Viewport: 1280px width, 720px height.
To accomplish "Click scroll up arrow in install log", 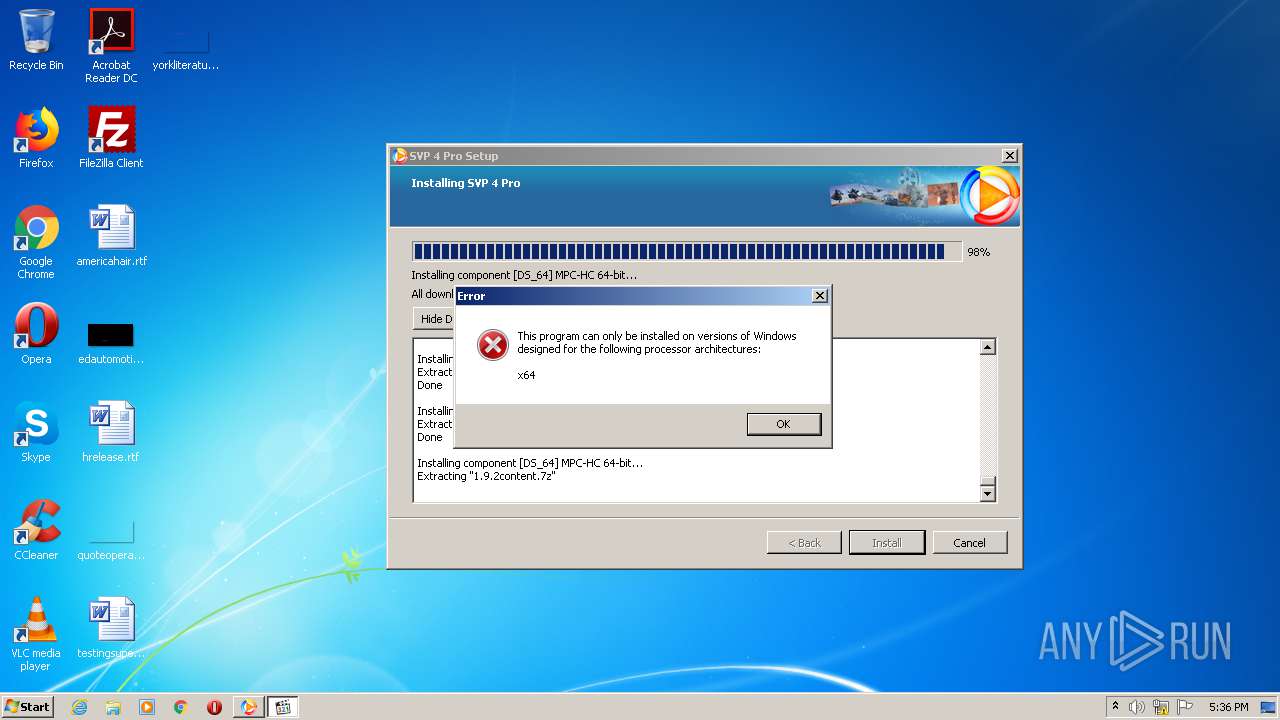I will [987, 347].
